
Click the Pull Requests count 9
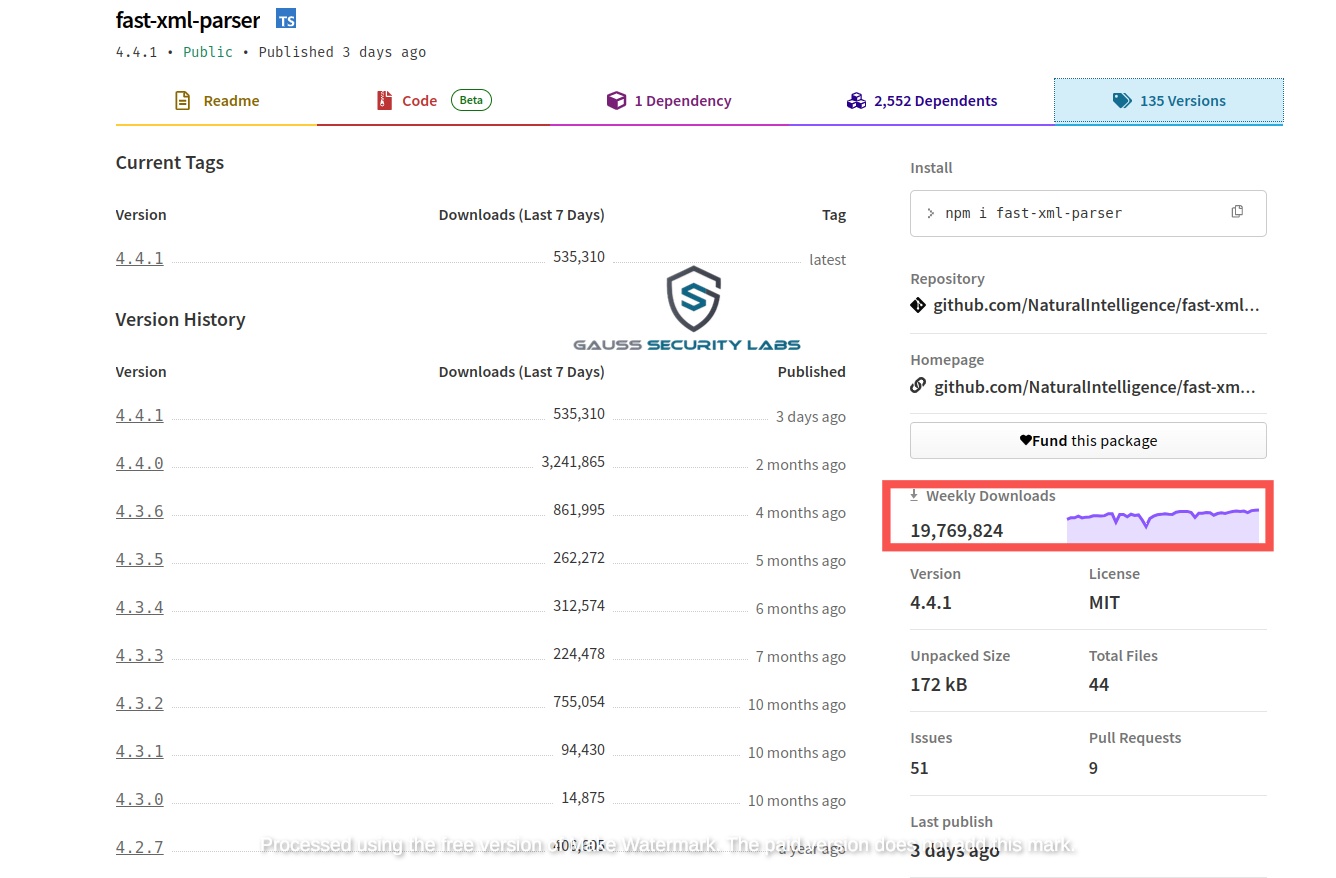pyautogui.click(x=1093, y=768)
